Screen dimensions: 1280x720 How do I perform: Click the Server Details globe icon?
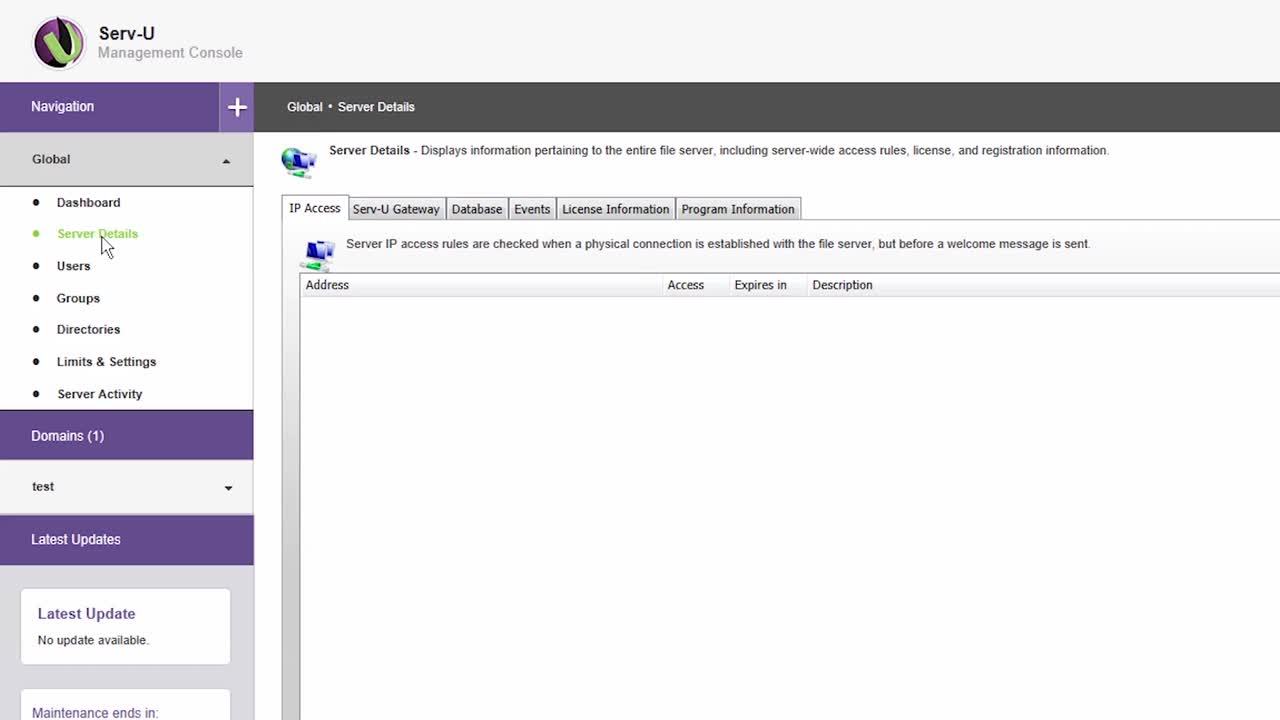[299, 162]
